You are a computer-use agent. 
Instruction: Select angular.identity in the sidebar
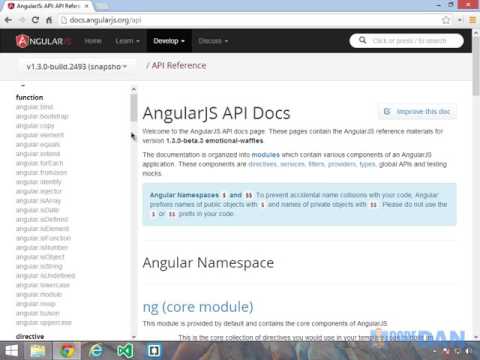coord(39,182)
